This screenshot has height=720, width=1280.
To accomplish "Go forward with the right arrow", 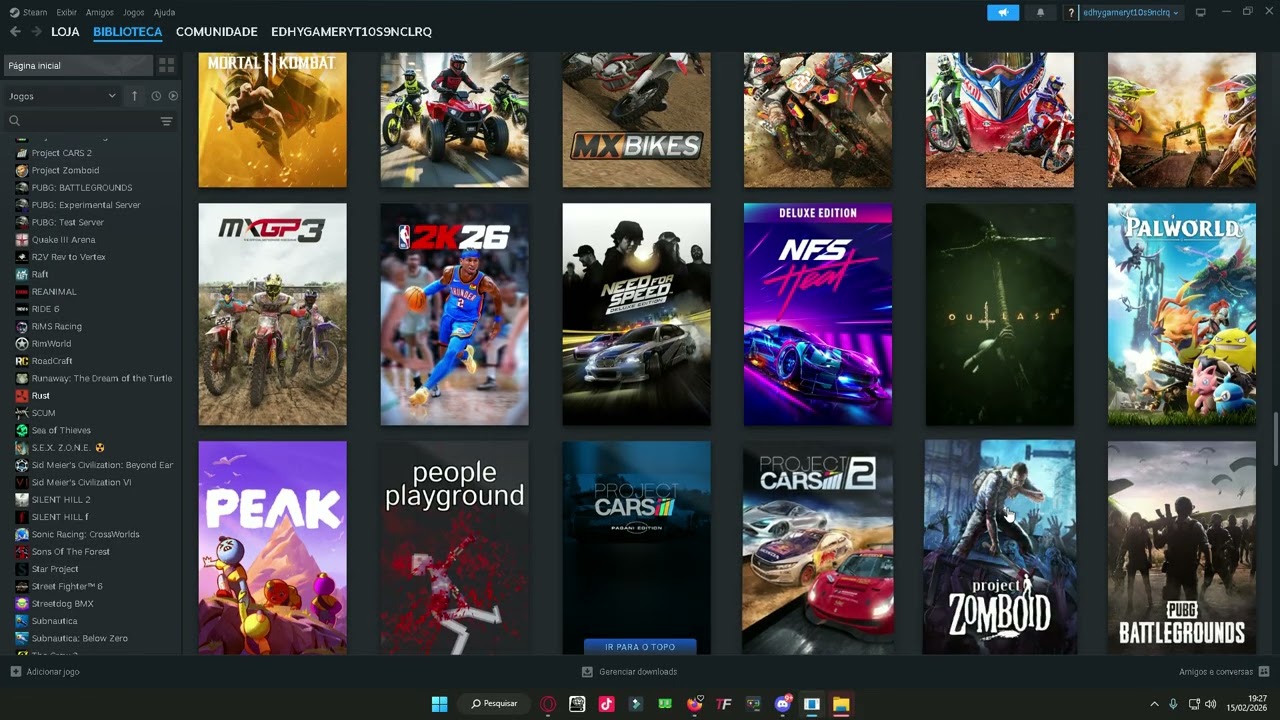I will coord(36,32).
